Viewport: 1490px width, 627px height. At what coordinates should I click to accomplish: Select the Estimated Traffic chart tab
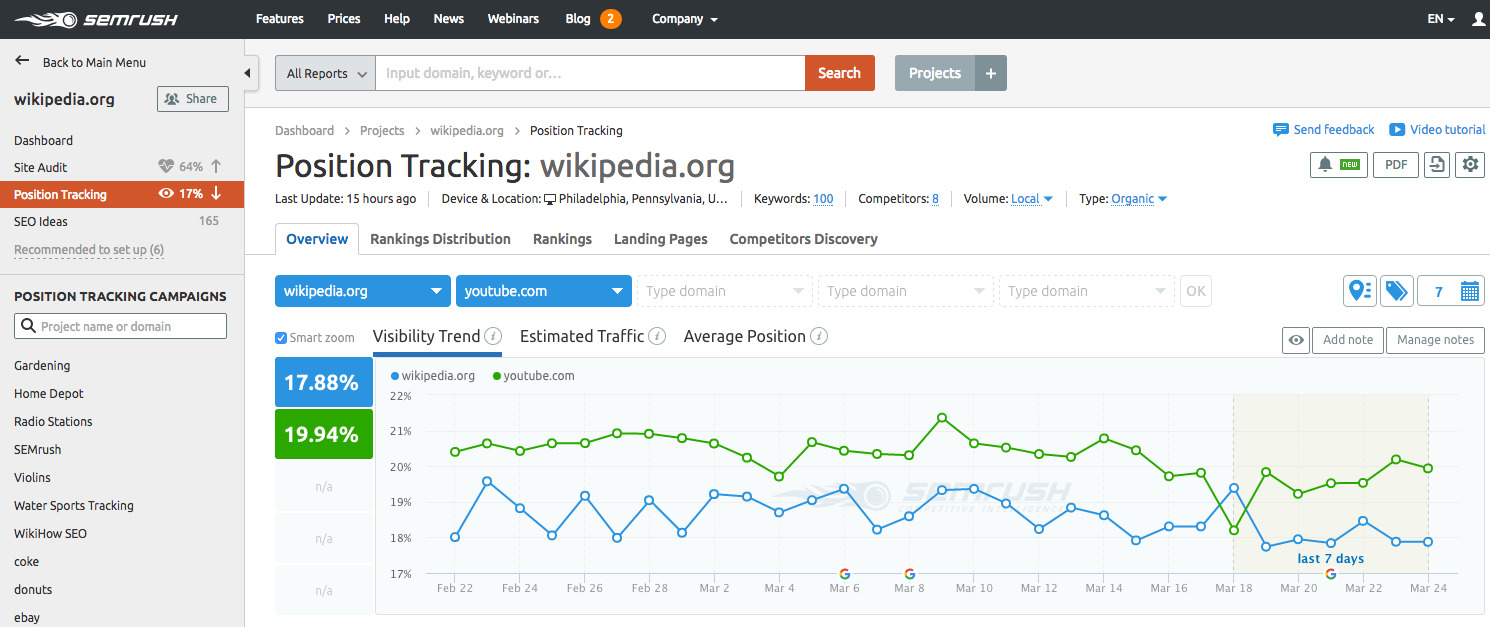click(x=582, y=336)
